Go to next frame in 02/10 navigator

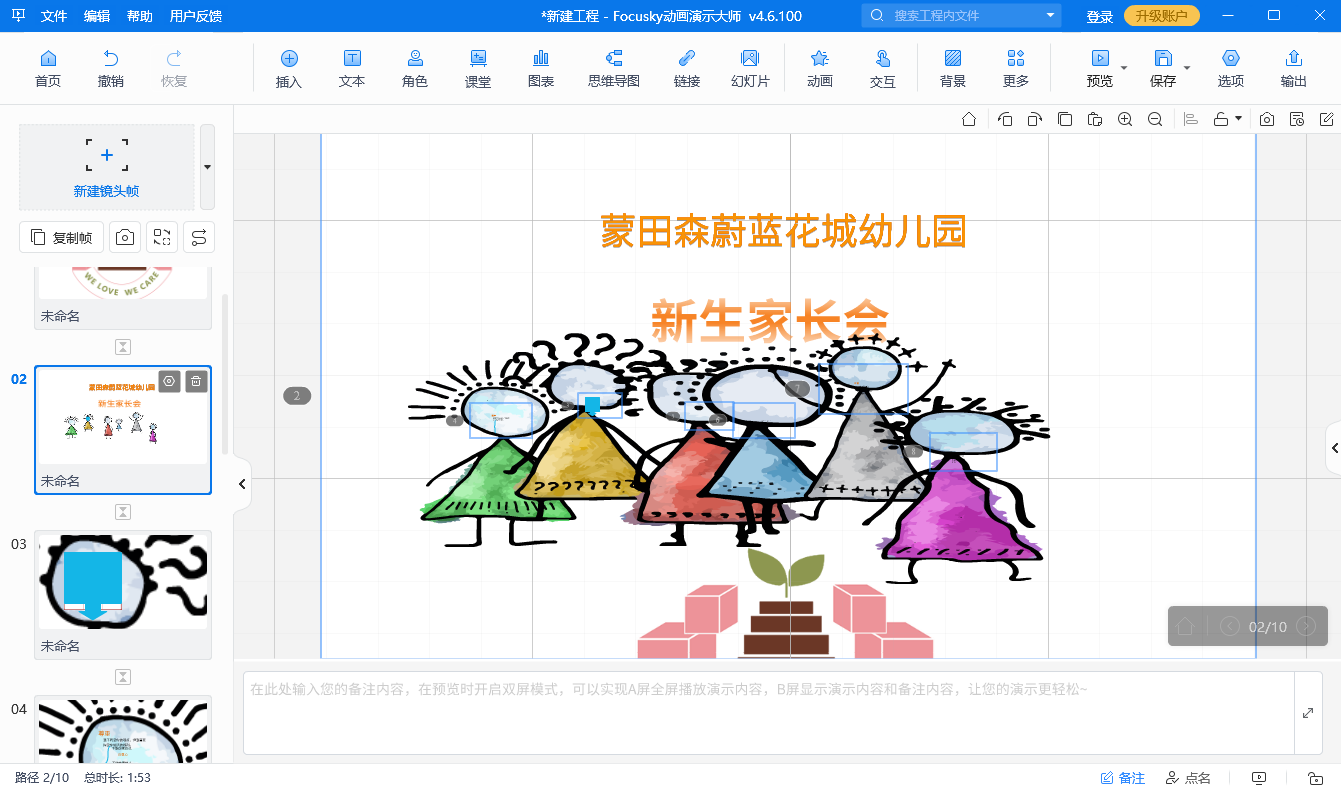coord(1306,627)
